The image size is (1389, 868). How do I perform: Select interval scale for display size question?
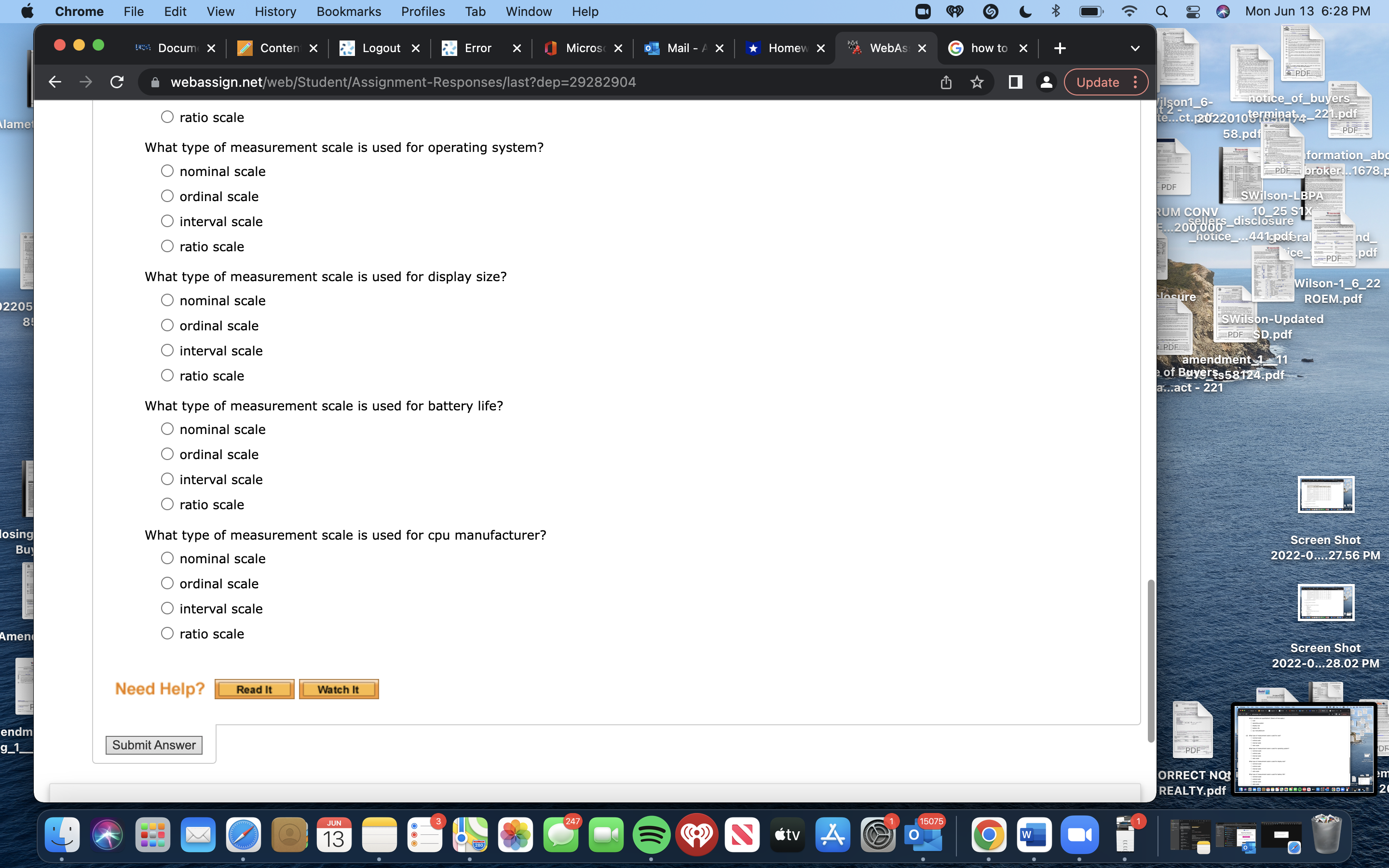167,350
